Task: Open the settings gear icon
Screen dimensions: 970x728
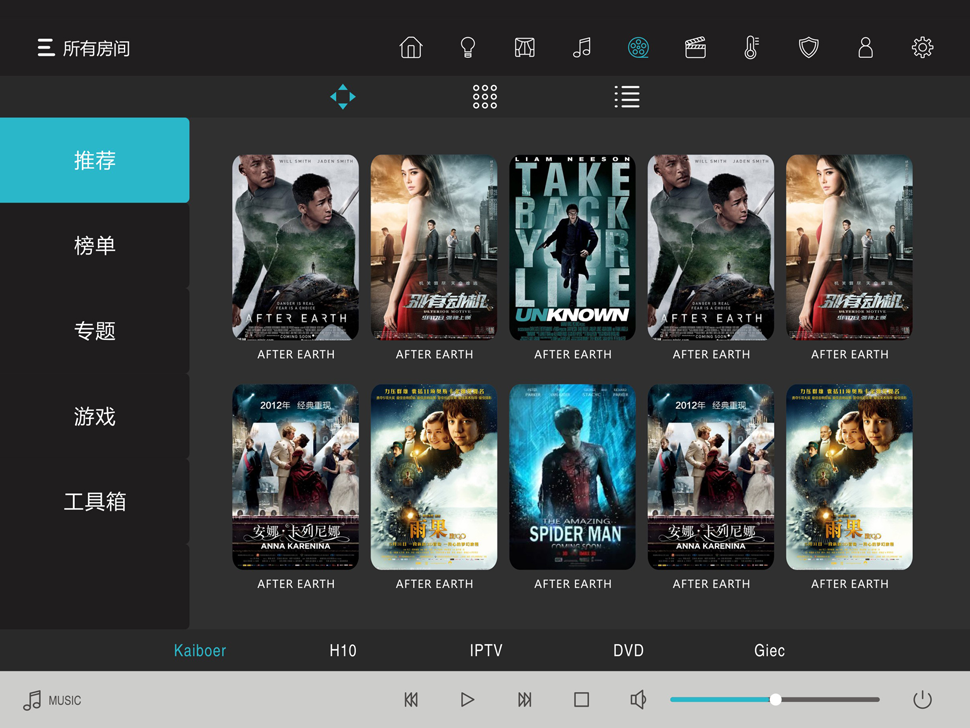Action: (922, 47)
